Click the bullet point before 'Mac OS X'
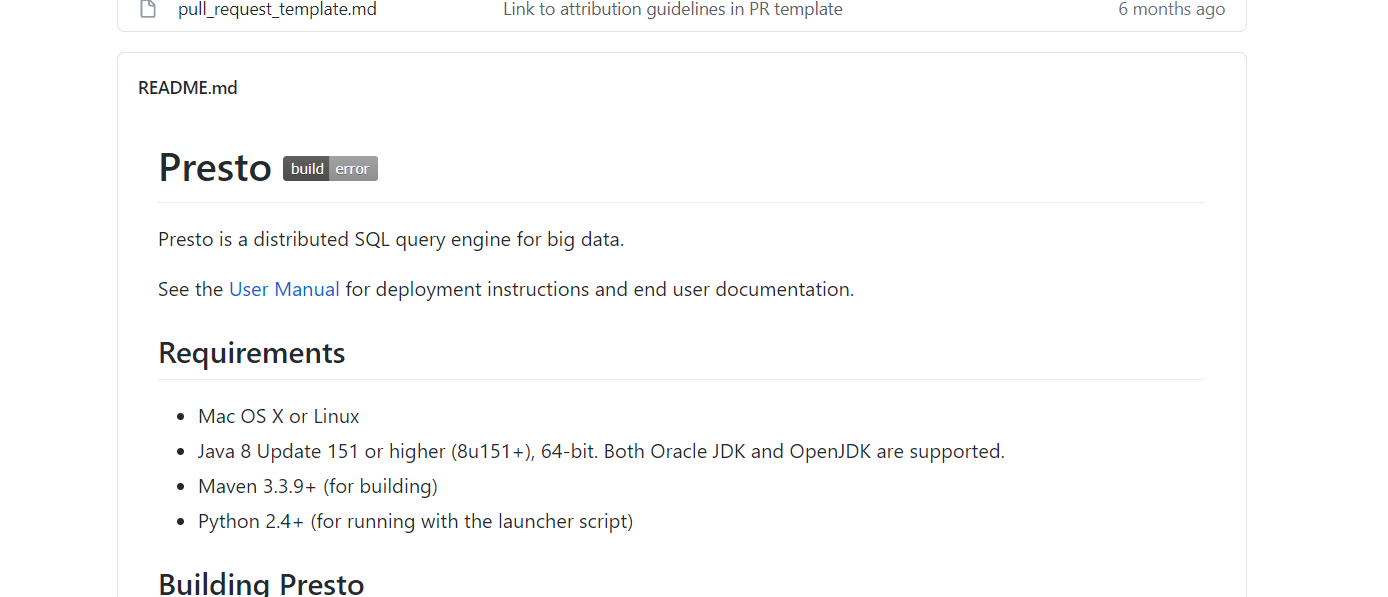The width and height of the screenshot is (1388, 597). (180, 417)
